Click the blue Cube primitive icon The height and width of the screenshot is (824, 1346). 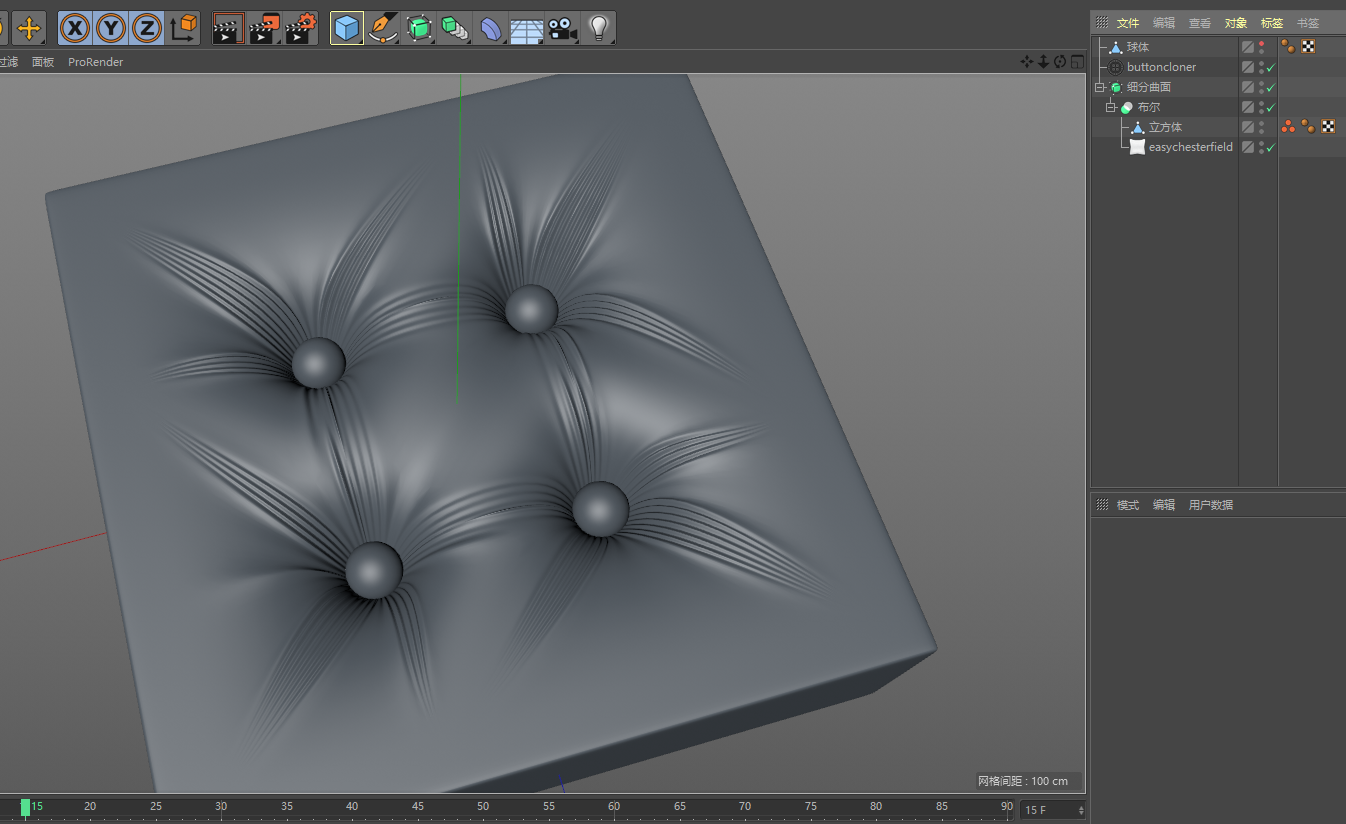click(346, 28)
